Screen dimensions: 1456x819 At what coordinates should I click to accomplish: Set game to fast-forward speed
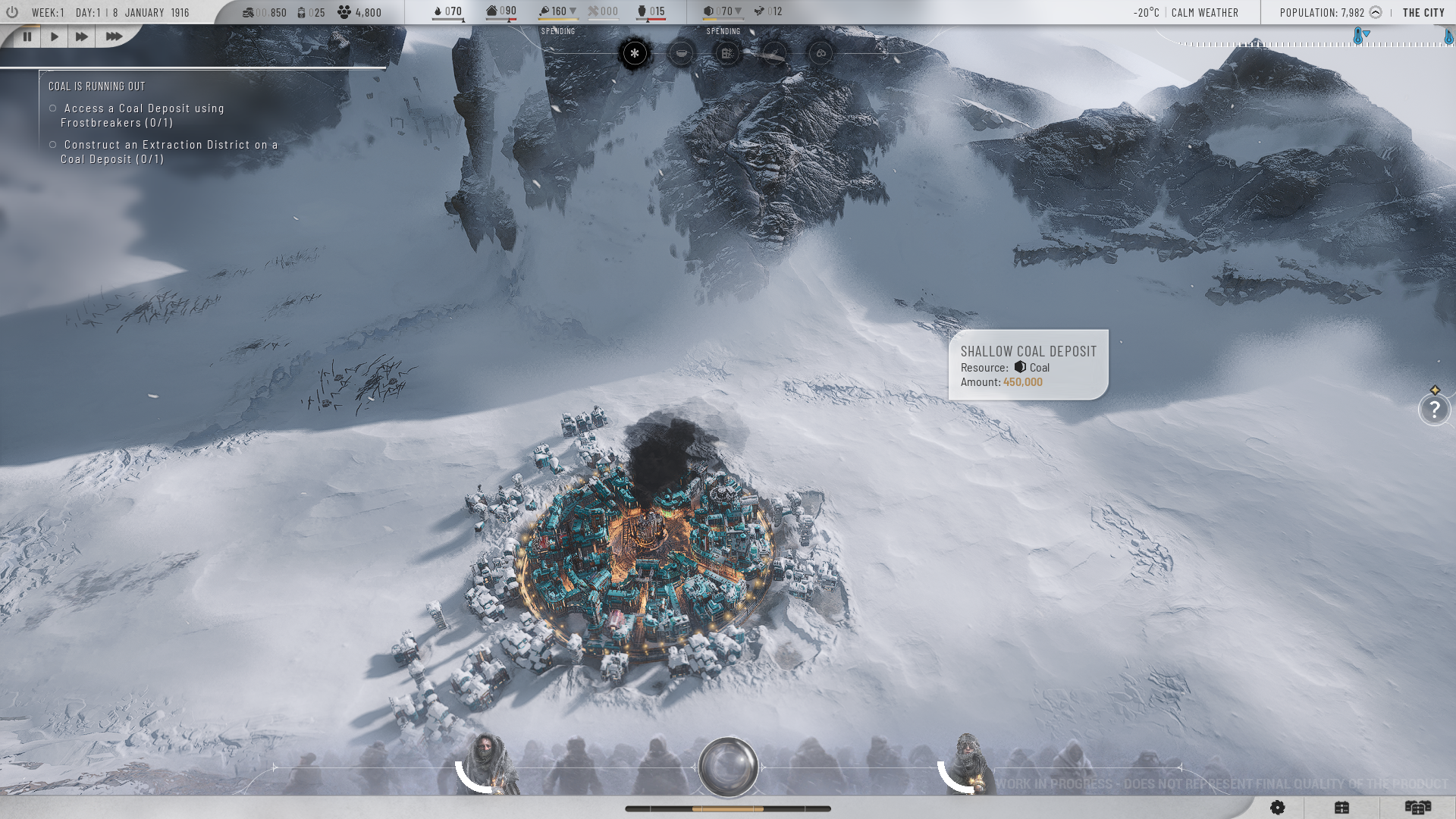tap(82, 36)
